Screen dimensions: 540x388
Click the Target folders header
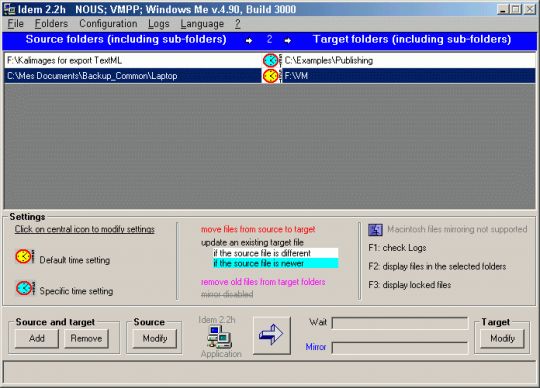412,39
